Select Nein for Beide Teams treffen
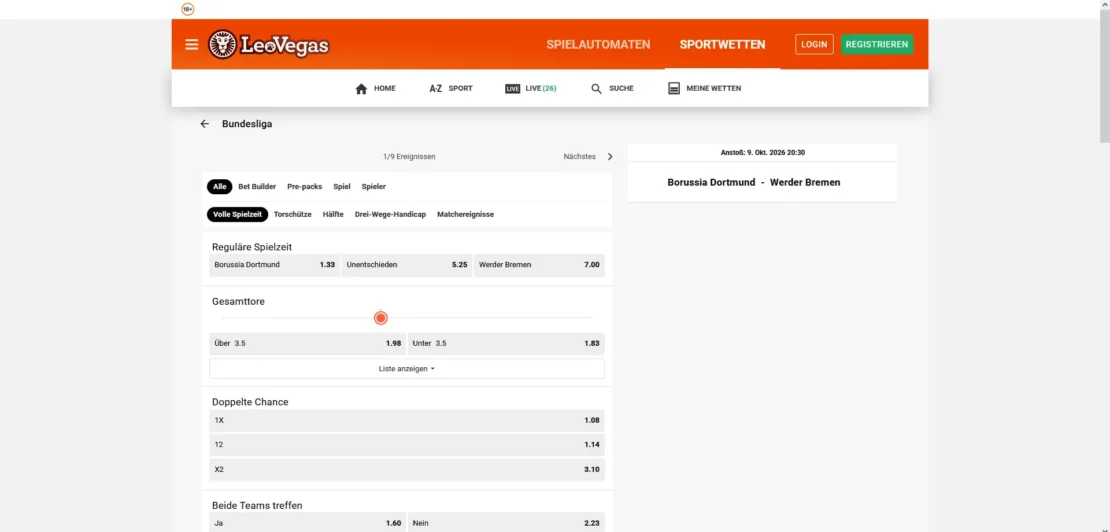The image size is (1110, 532). pos(506,523)
